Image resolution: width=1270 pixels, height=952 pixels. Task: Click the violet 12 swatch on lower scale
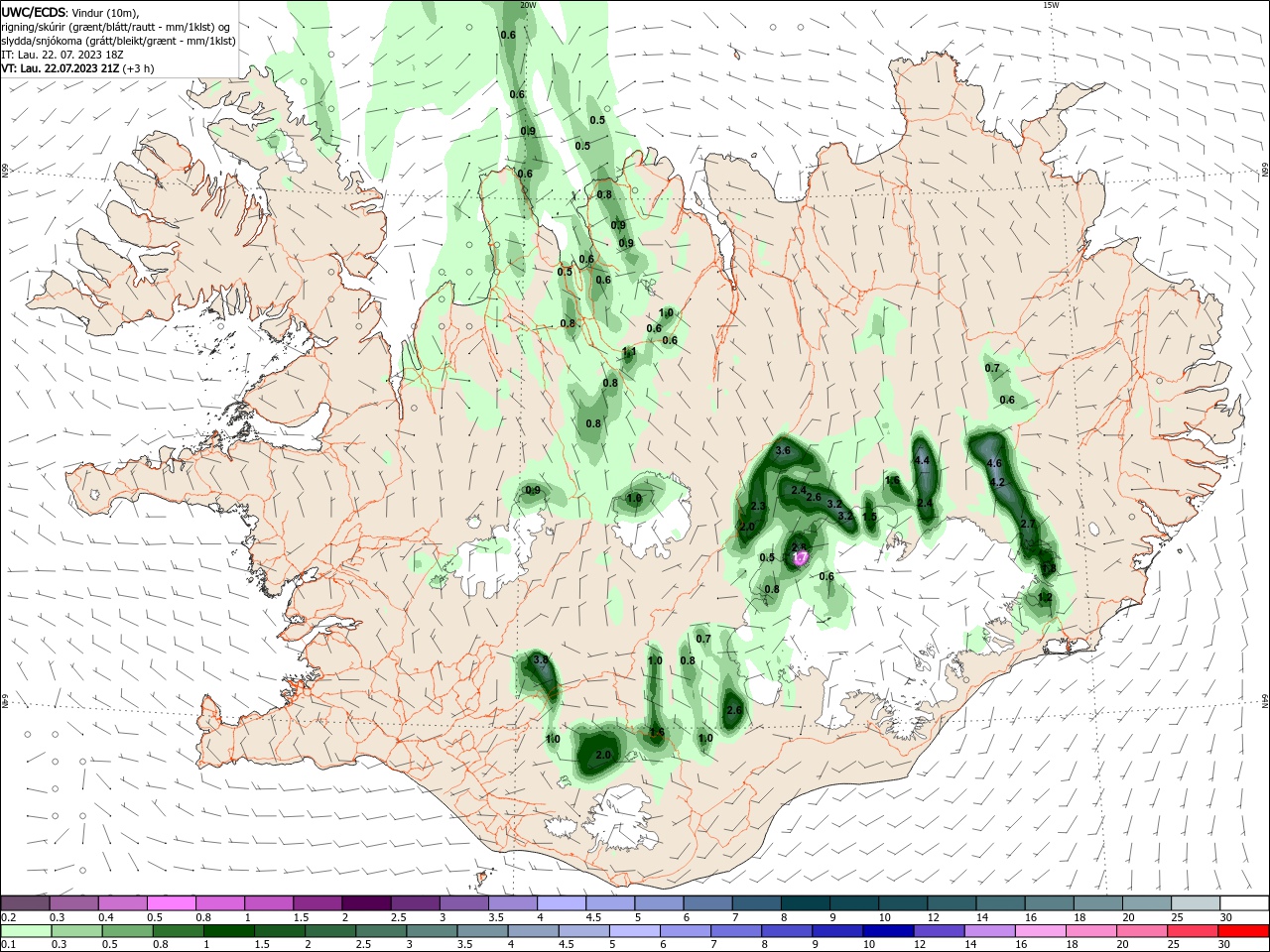coord(939,931)
